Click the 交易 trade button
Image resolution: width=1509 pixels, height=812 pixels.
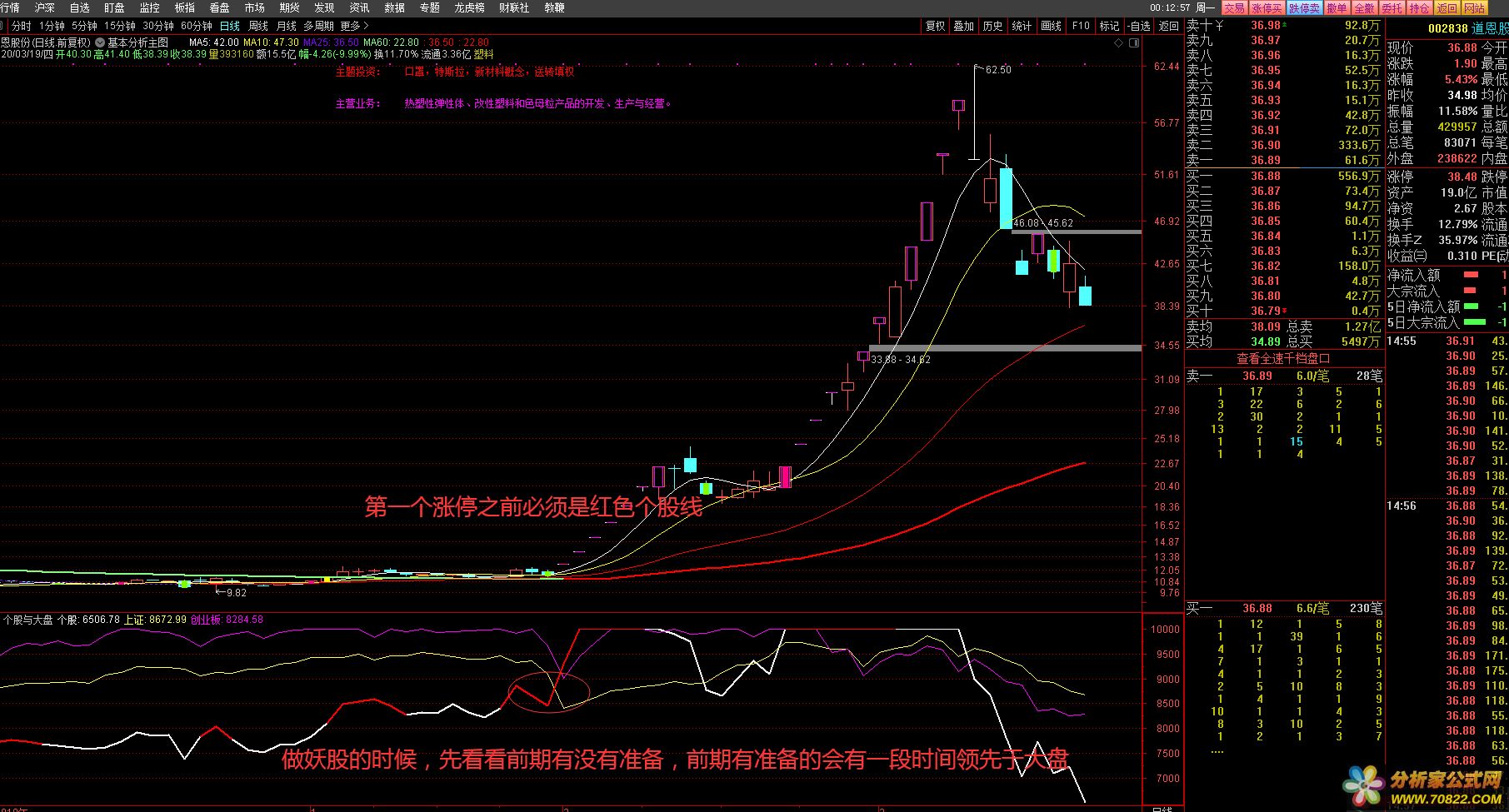(1234, 7)
